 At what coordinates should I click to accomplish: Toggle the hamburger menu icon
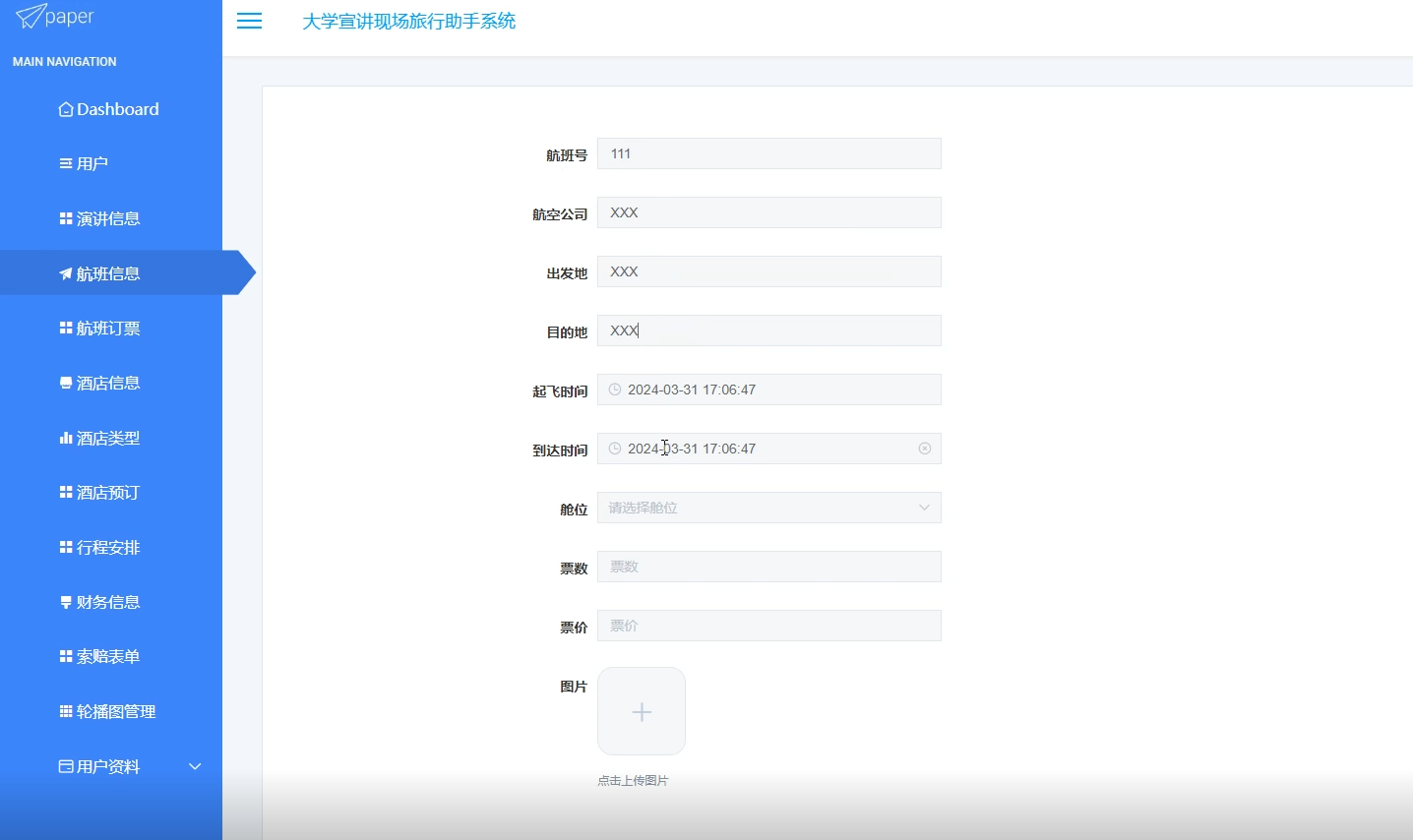(250, 21)
